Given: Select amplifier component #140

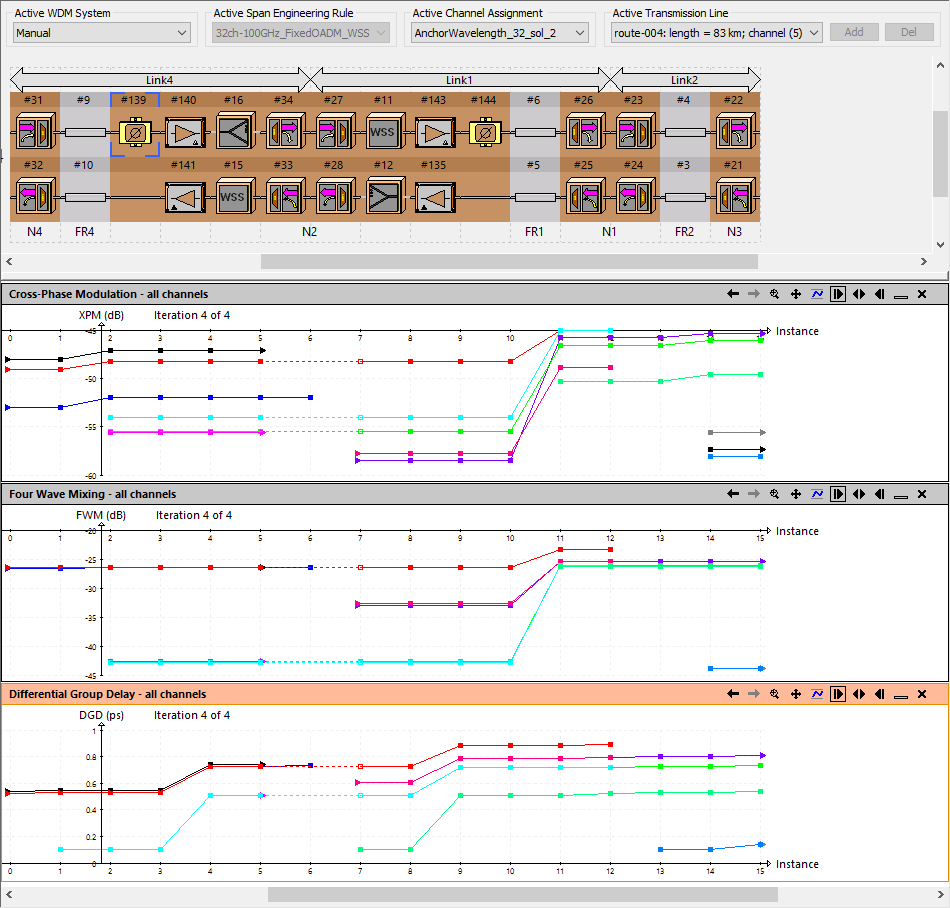Looking at the screenshot, I should coord(185,133).
